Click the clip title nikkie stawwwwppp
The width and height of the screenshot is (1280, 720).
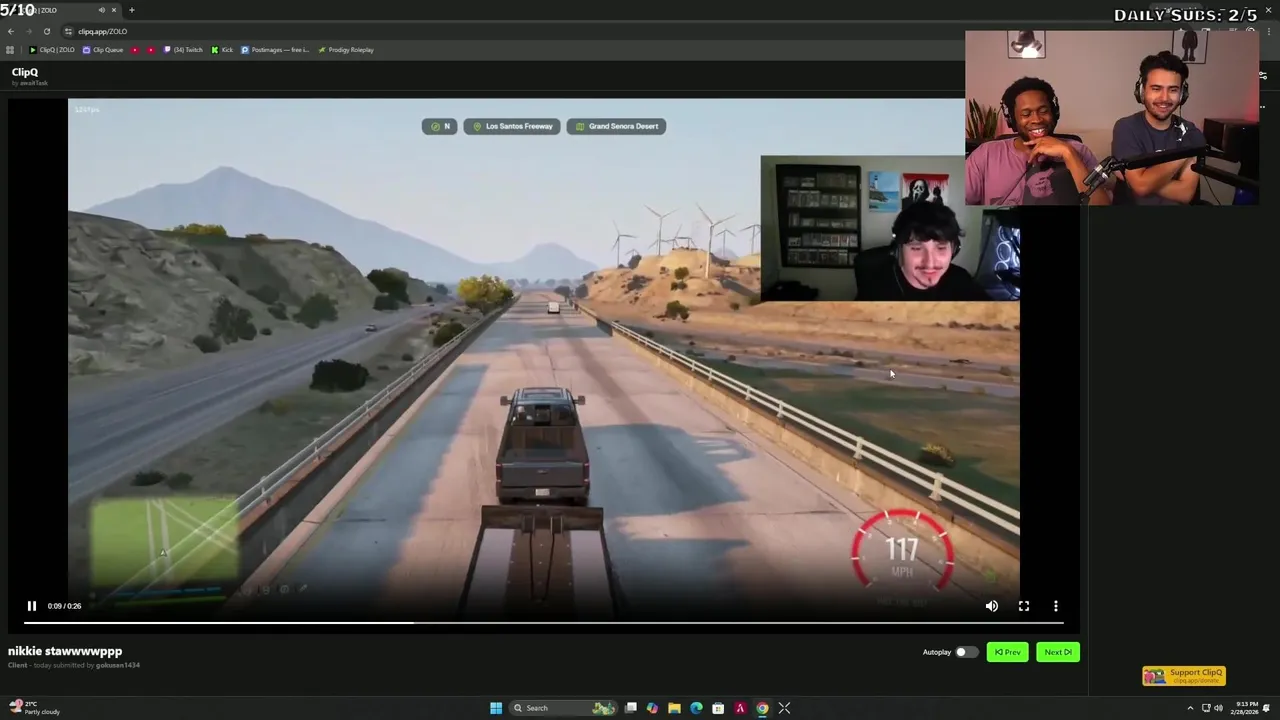point(65,651)
